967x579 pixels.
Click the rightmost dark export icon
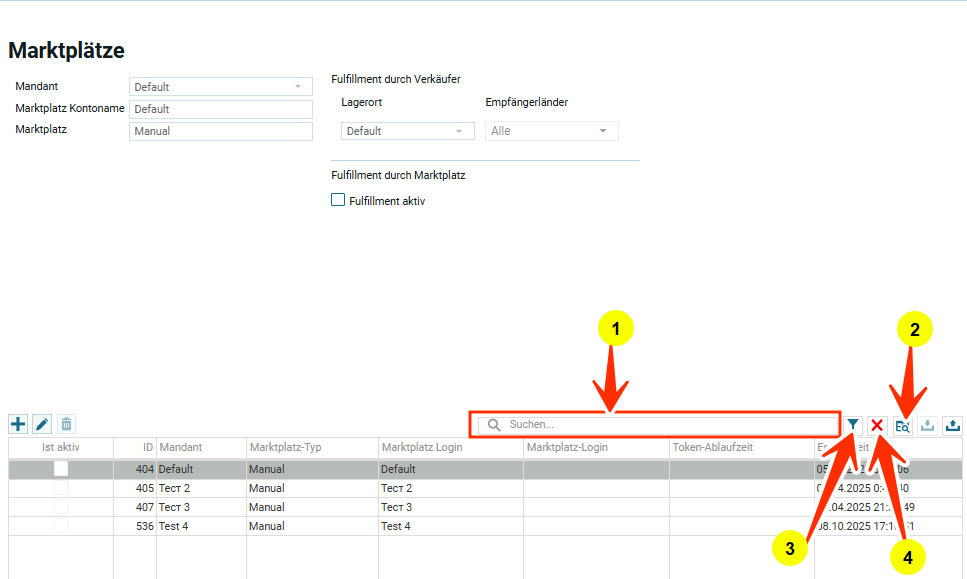[x=952, y=425]
